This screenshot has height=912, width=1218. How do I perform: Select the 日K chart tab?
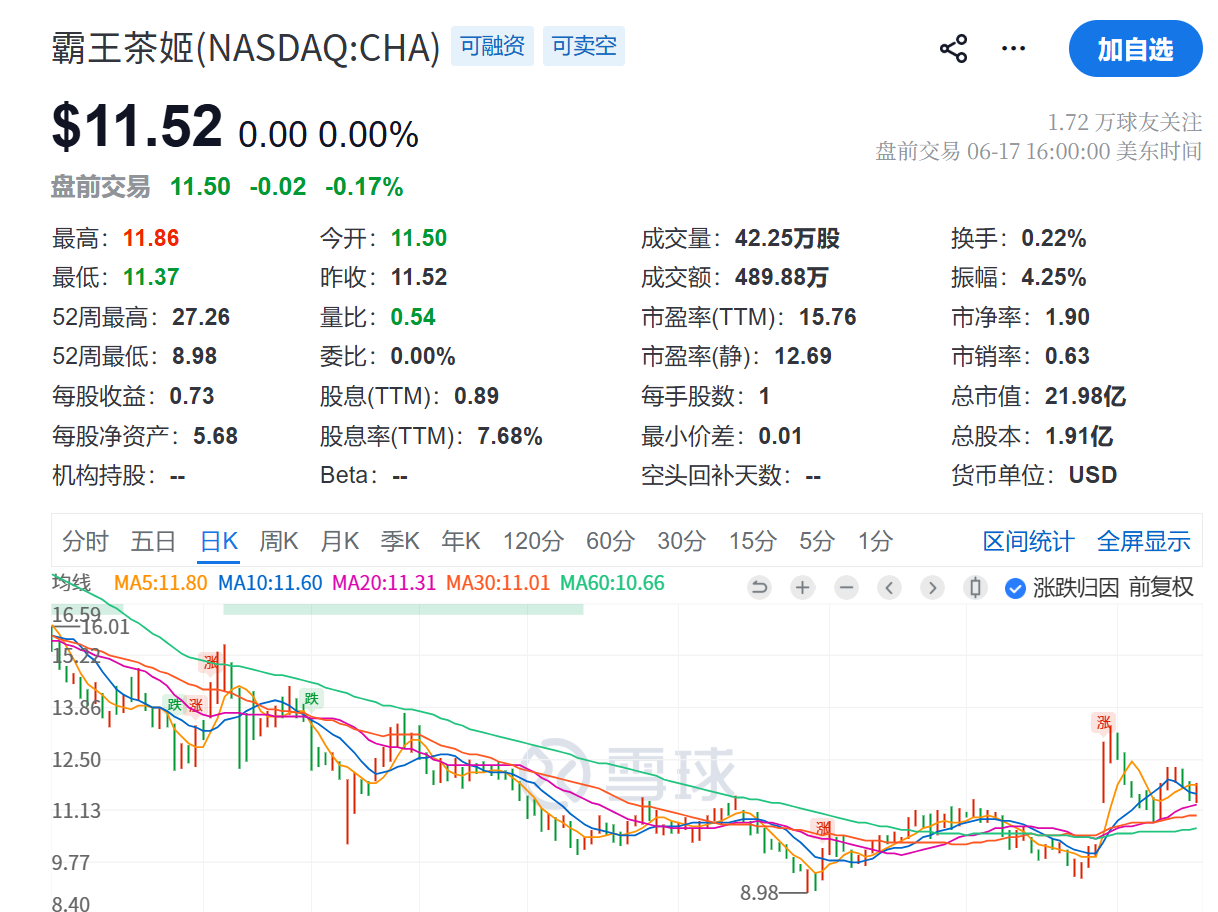219,541
